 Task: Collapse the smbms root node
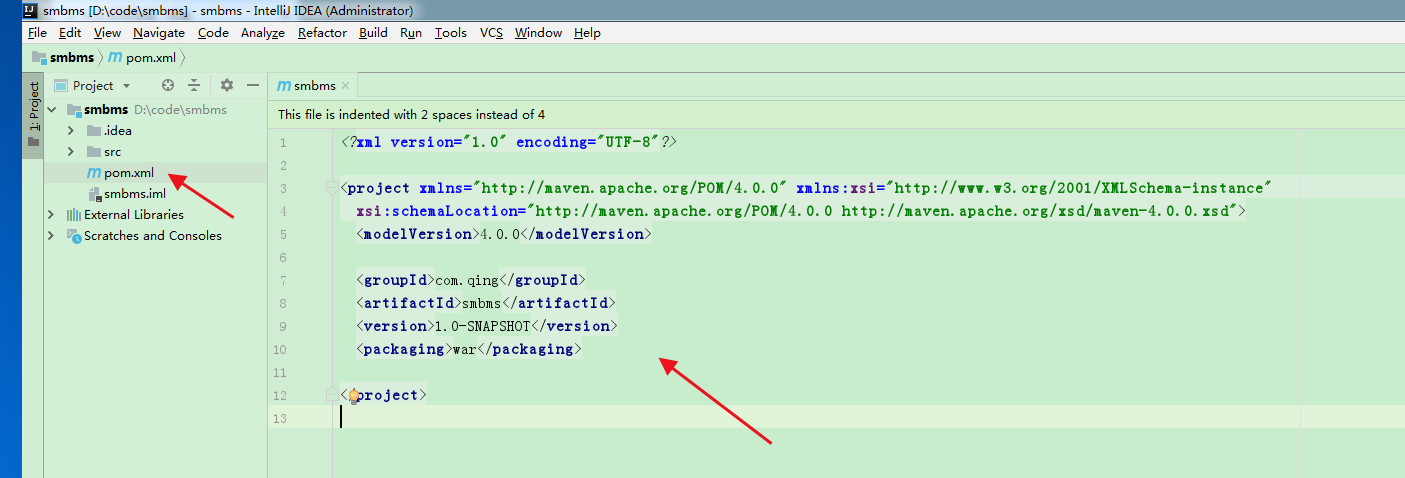pos(51,110)
